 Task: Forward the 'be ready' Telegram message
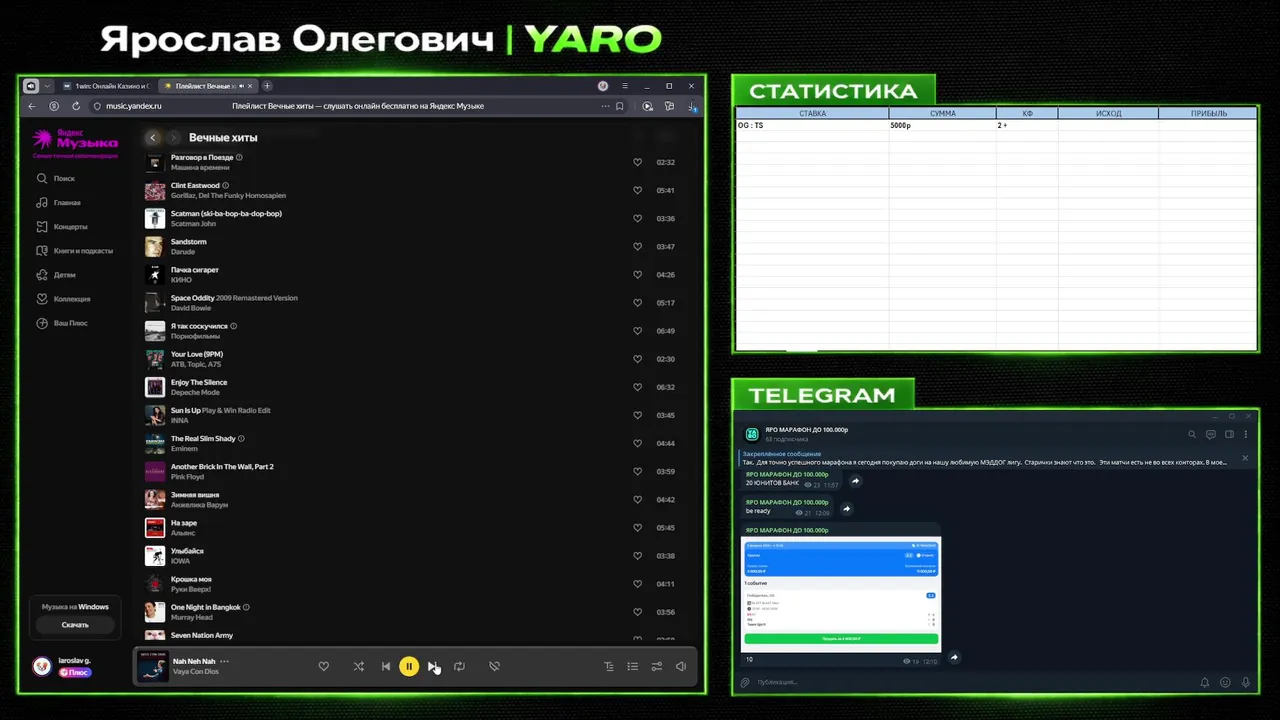(846, 509)
